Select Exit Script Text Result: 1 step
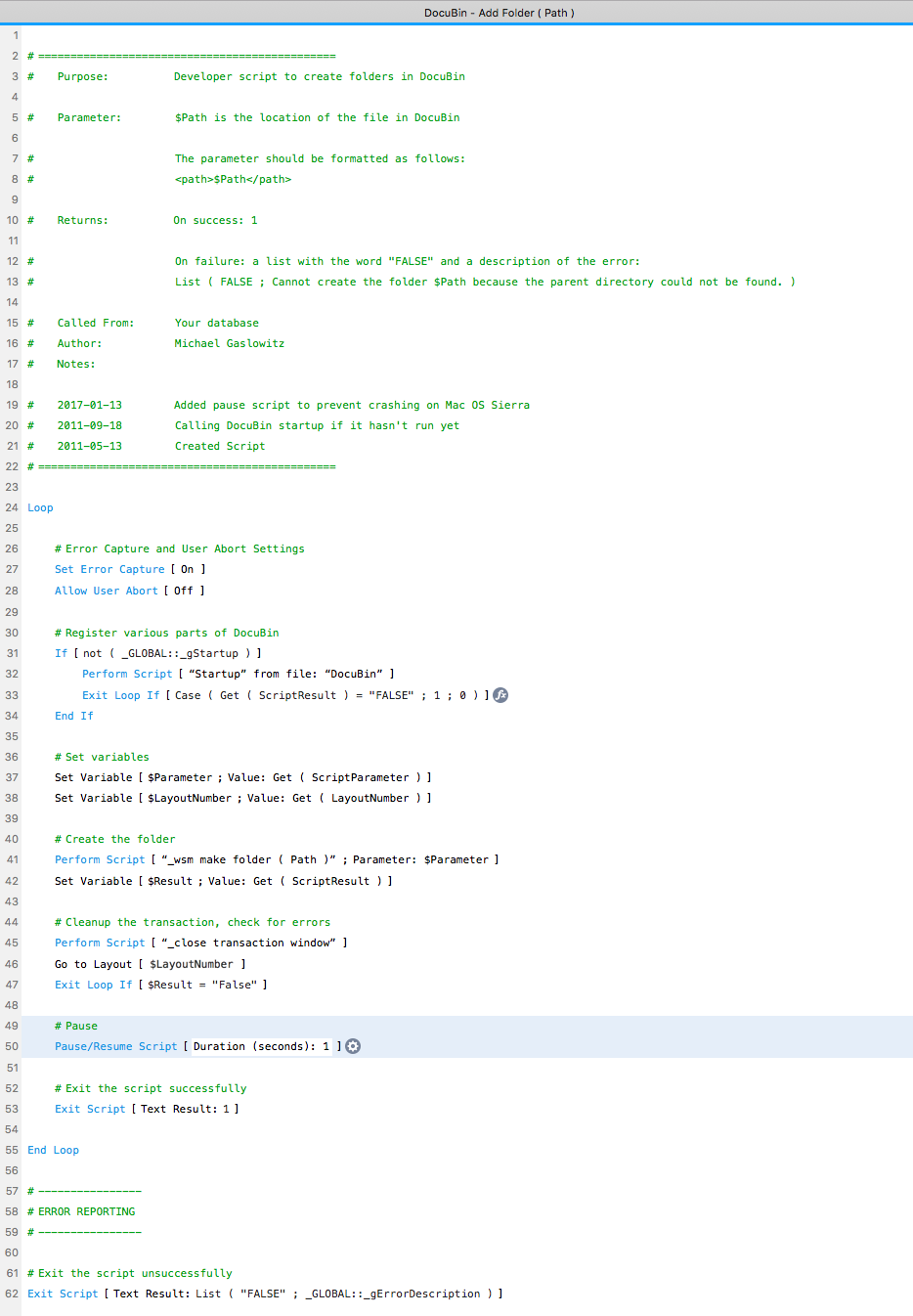This screenshot has height=1316, width=913. click(147, 1109)
